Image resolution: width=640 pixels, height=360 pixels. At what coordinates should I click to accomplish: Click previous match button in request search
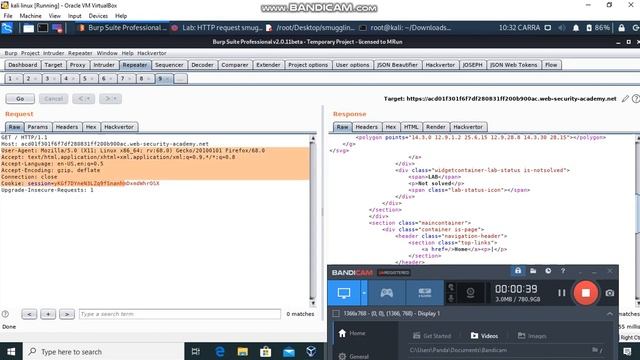click(x=29, y=314)
